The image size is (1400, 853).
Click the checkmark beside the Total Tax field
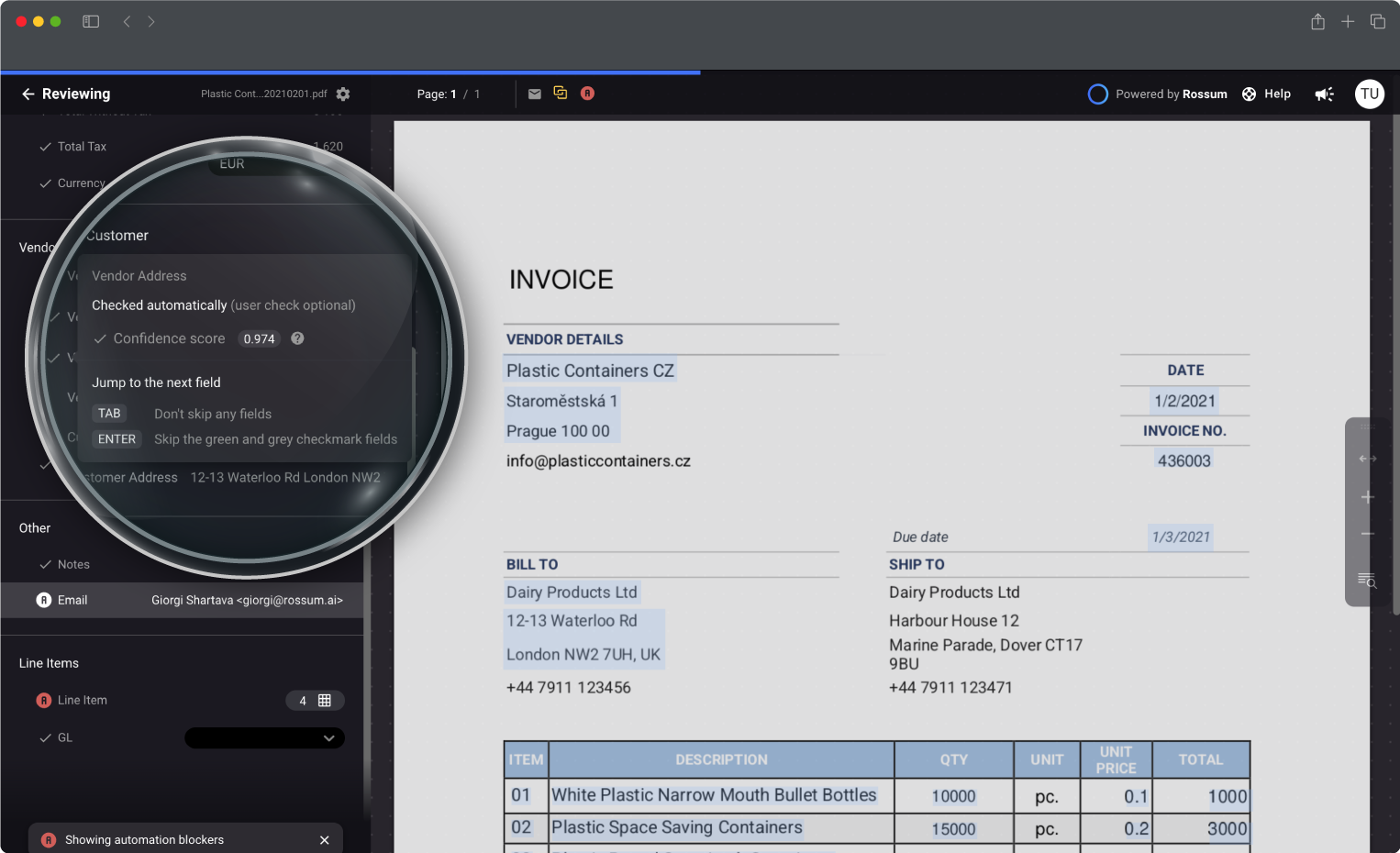click(x=45, y=147)
